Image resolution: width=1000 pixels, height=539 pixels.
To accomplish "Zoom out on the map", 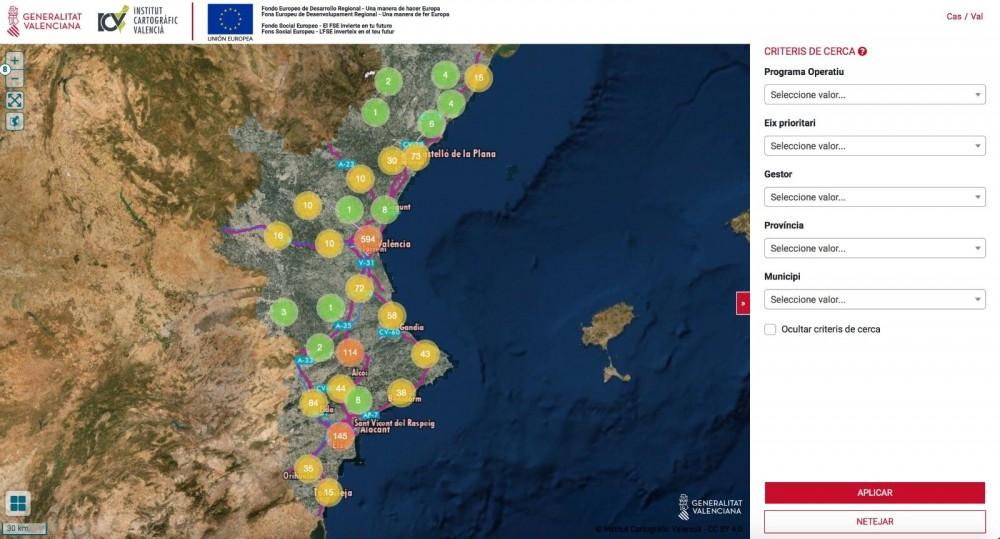I will coord(15,79).
